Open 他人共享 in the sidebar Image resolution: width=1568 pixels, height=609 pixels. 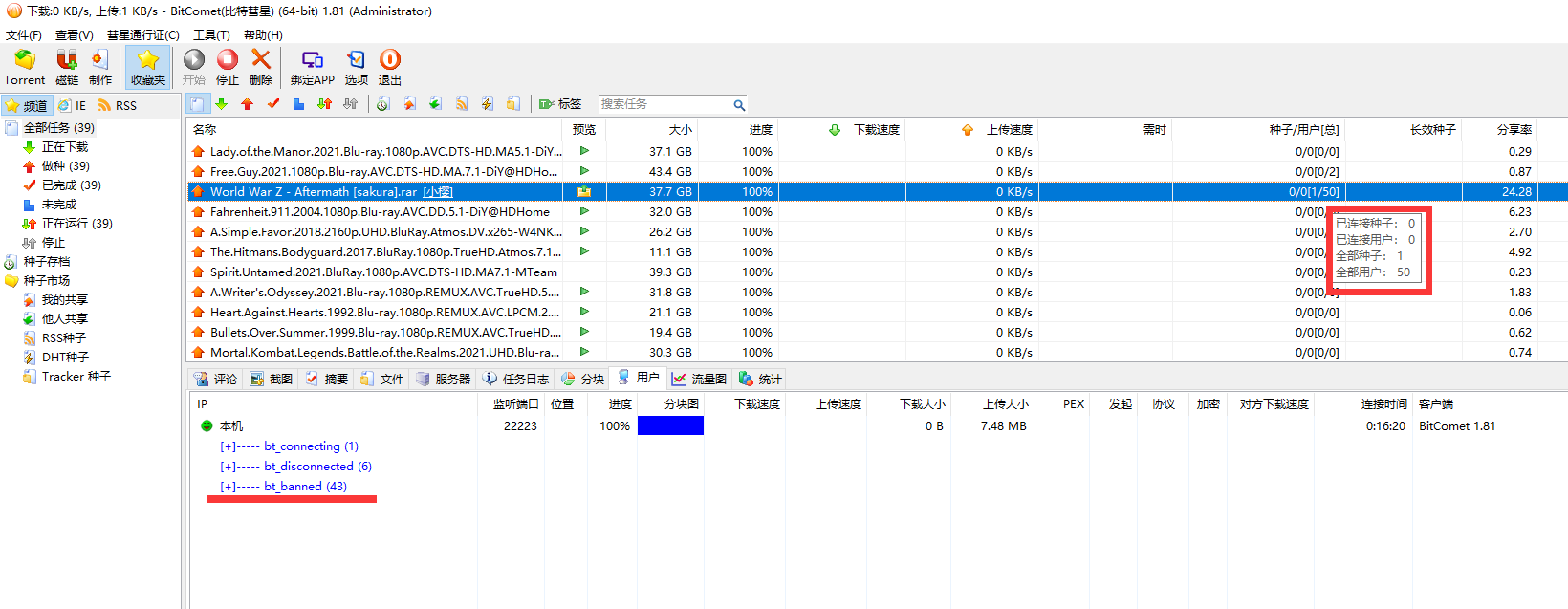click(64, 319)
